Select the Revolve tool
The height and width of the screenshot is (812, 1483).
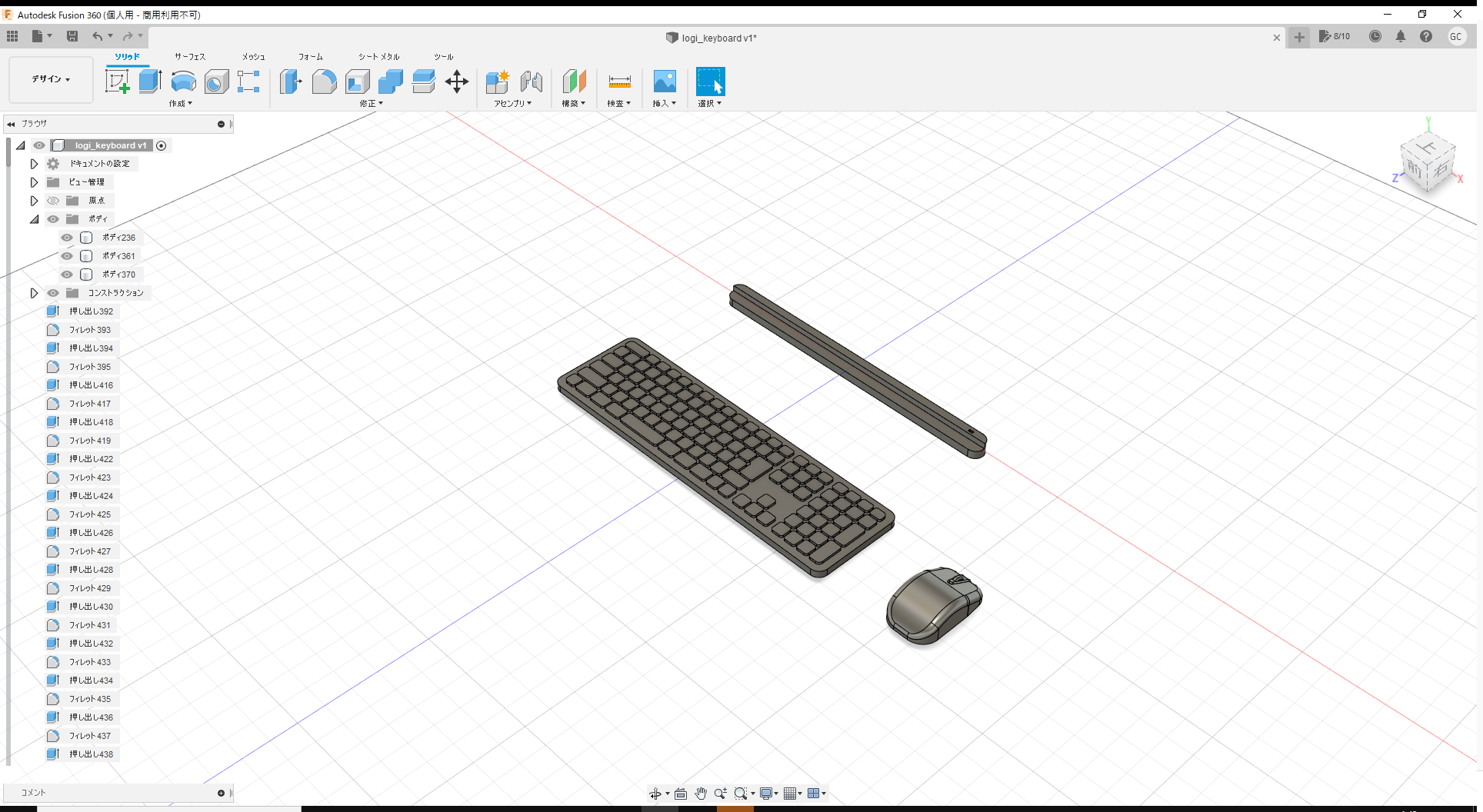tap(183, 82)
